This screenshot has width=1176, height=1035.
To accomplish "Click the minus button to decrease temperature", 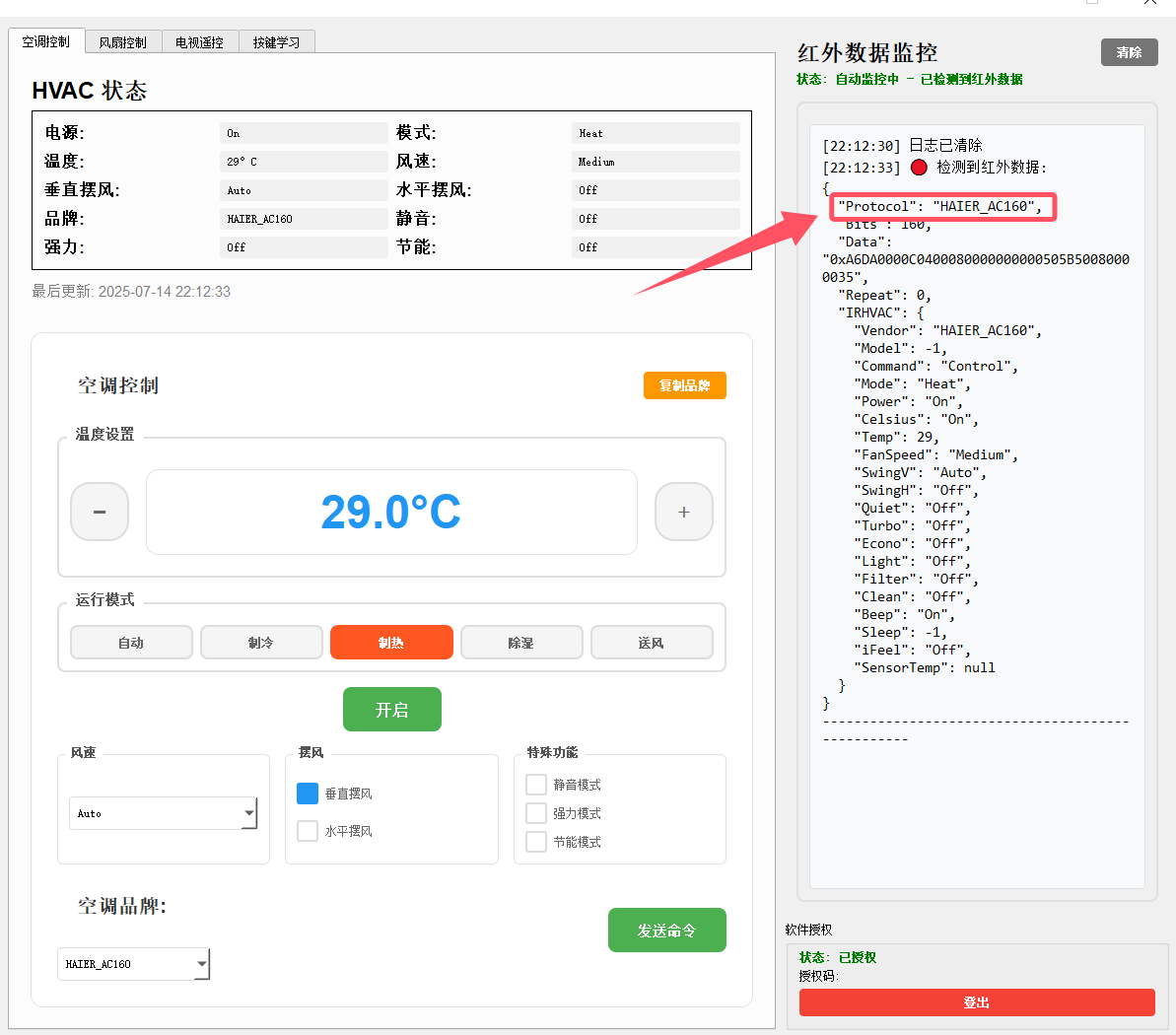I will point(100,512).
